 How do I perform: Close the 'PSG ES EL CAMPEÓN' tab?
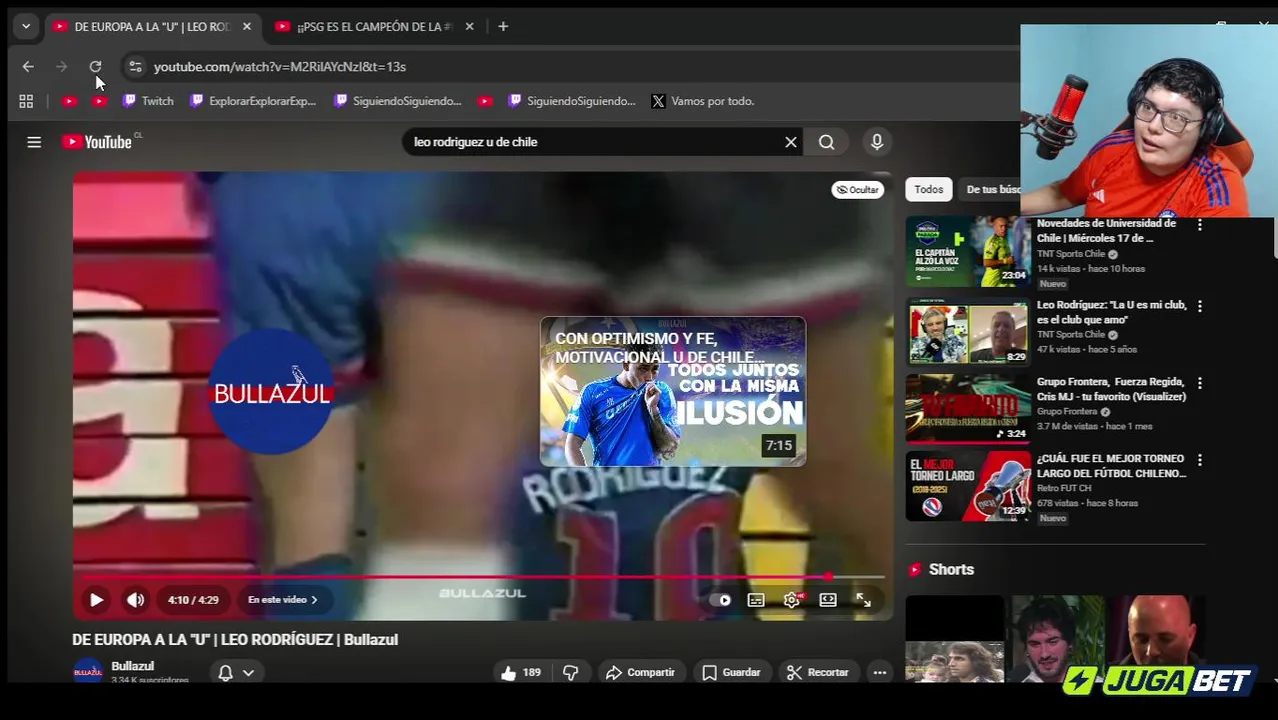(469, 27)
